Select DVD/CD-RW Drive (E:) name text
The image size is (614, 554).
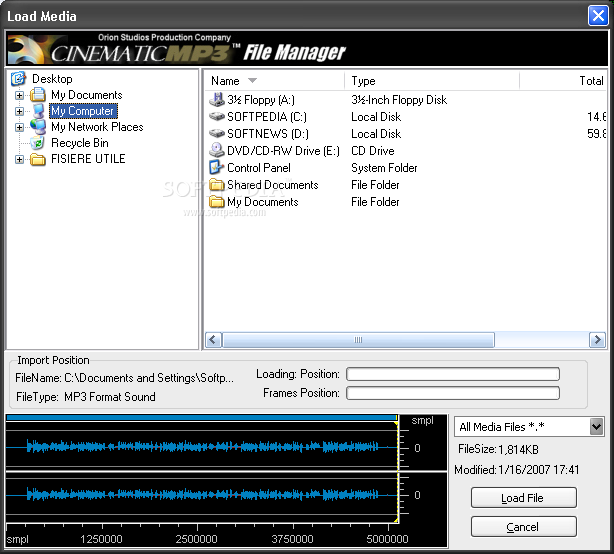284,151
